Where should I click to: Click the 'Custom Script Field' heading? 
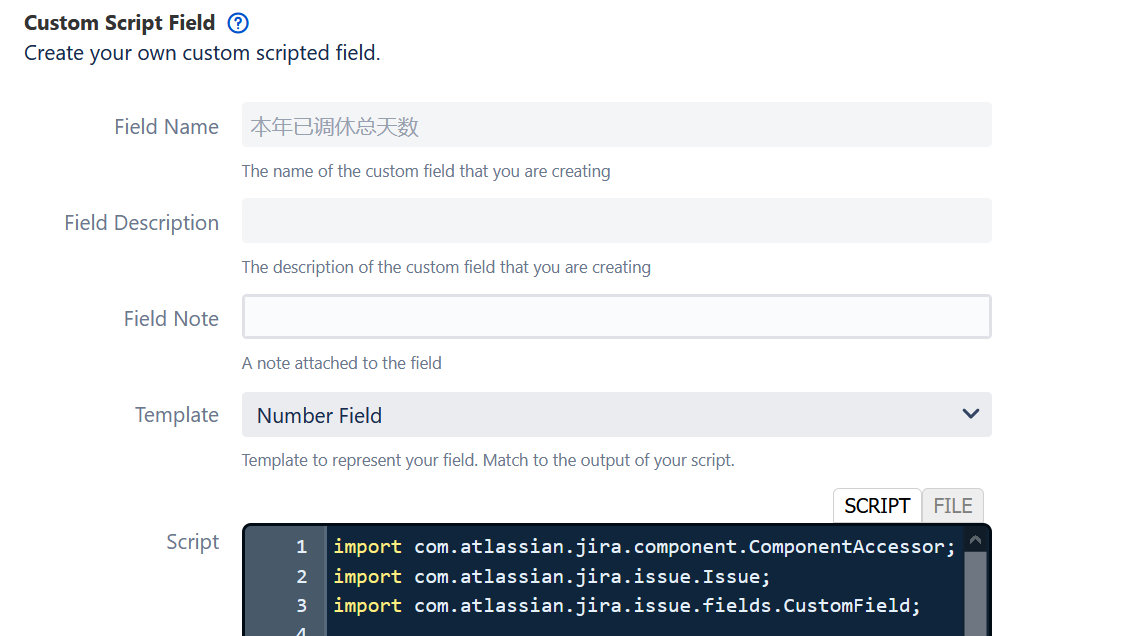point(120,23)
